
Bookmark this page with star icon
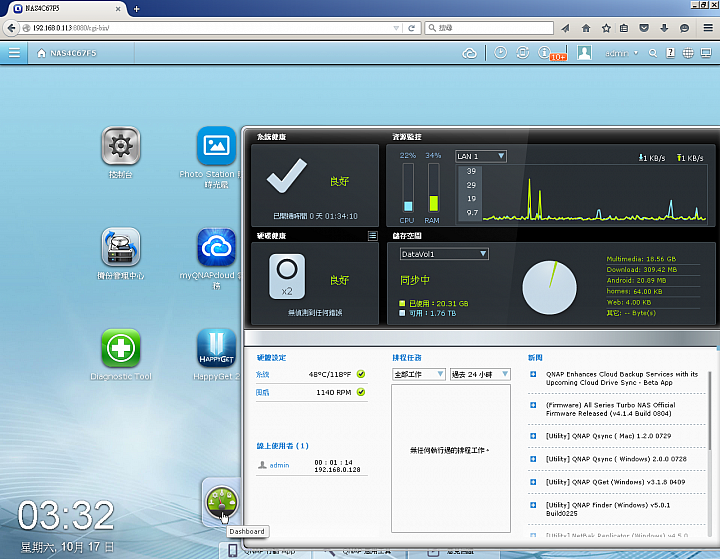(x=606, y=28)
